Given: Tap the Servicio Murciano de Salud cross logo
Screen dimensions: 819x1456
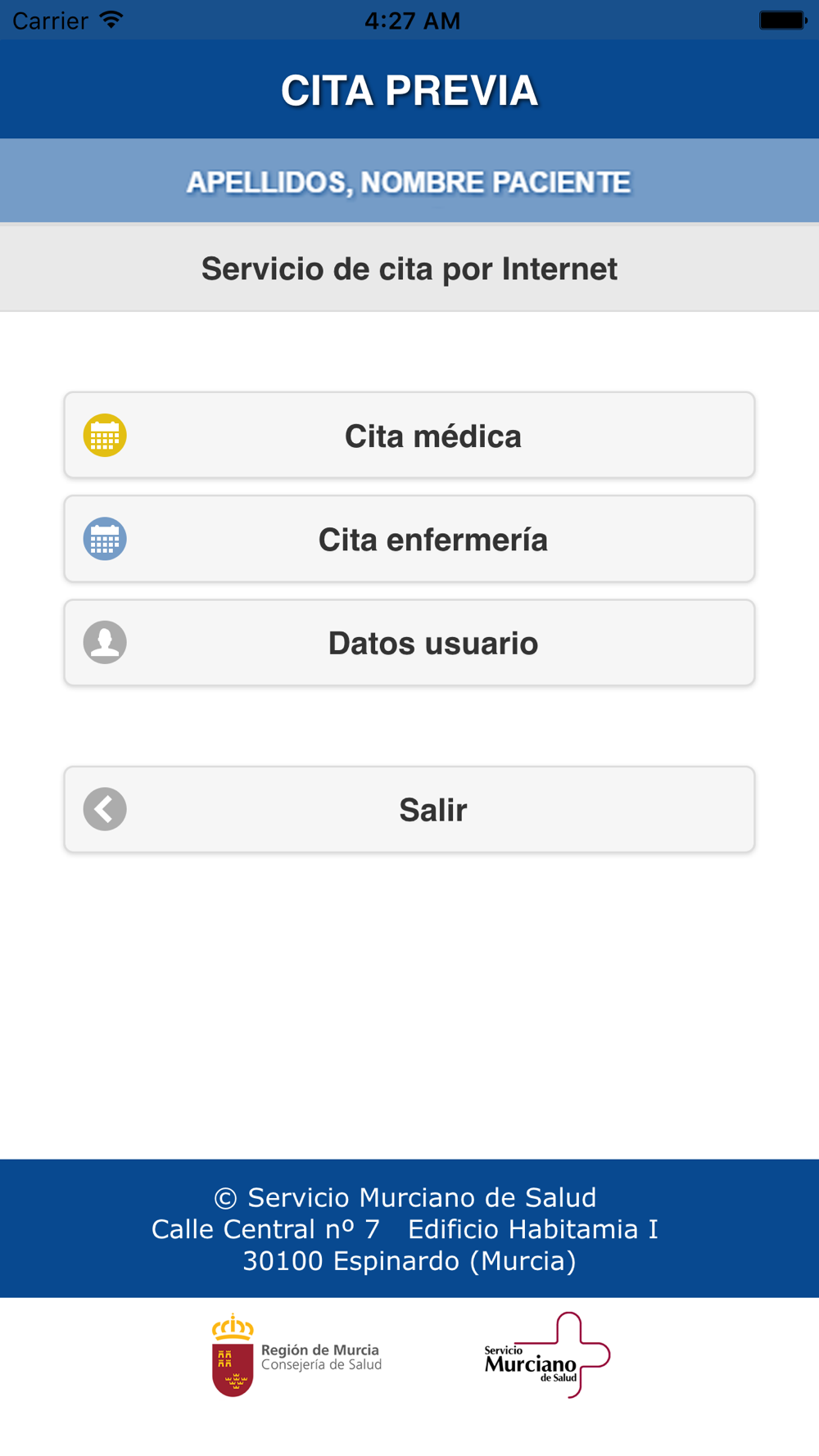Looking at the screenshot, I should pyautogui.click(x=547, y=1354).
